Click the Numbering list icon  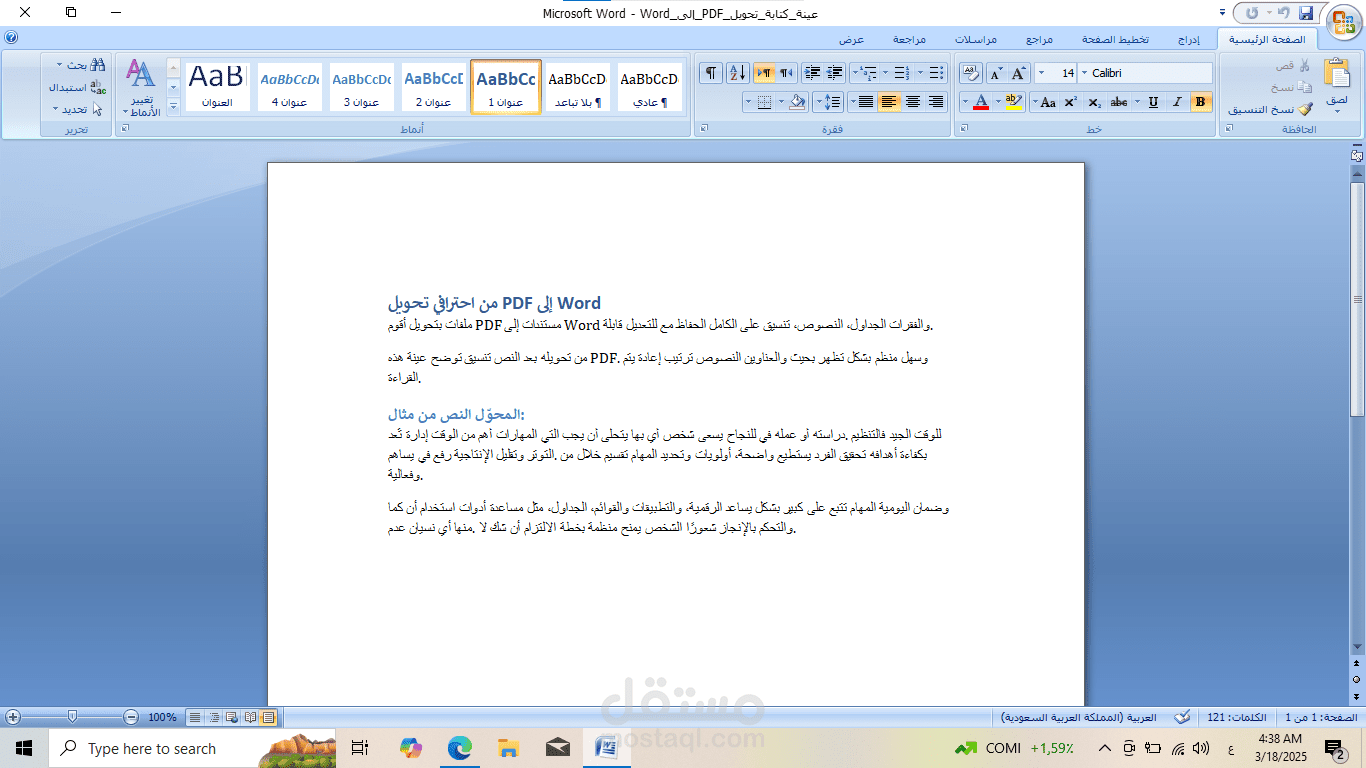[x=902, y=73]
